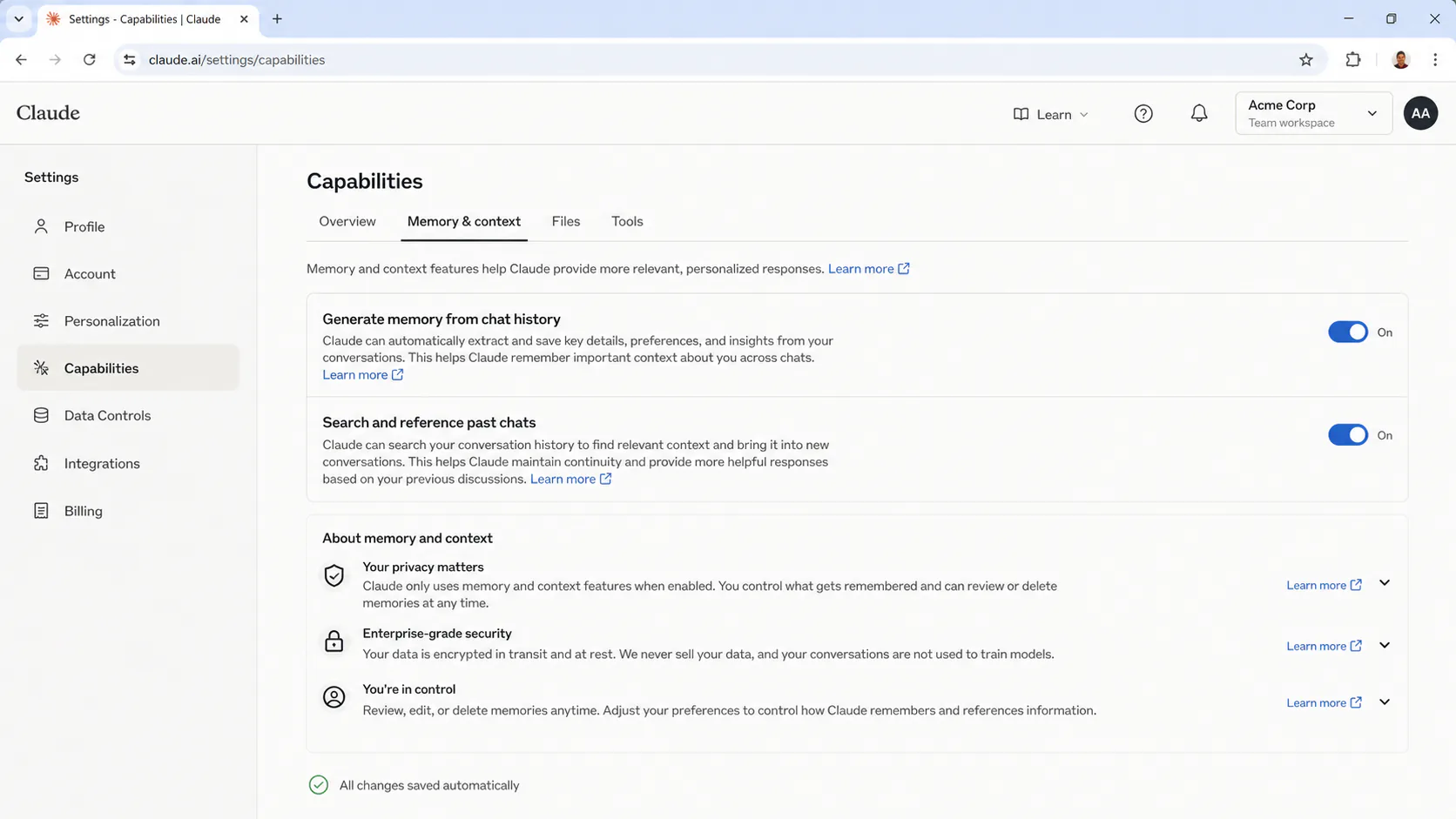
Task: Click the Capabilities page heading
Action: click(365, 181)
